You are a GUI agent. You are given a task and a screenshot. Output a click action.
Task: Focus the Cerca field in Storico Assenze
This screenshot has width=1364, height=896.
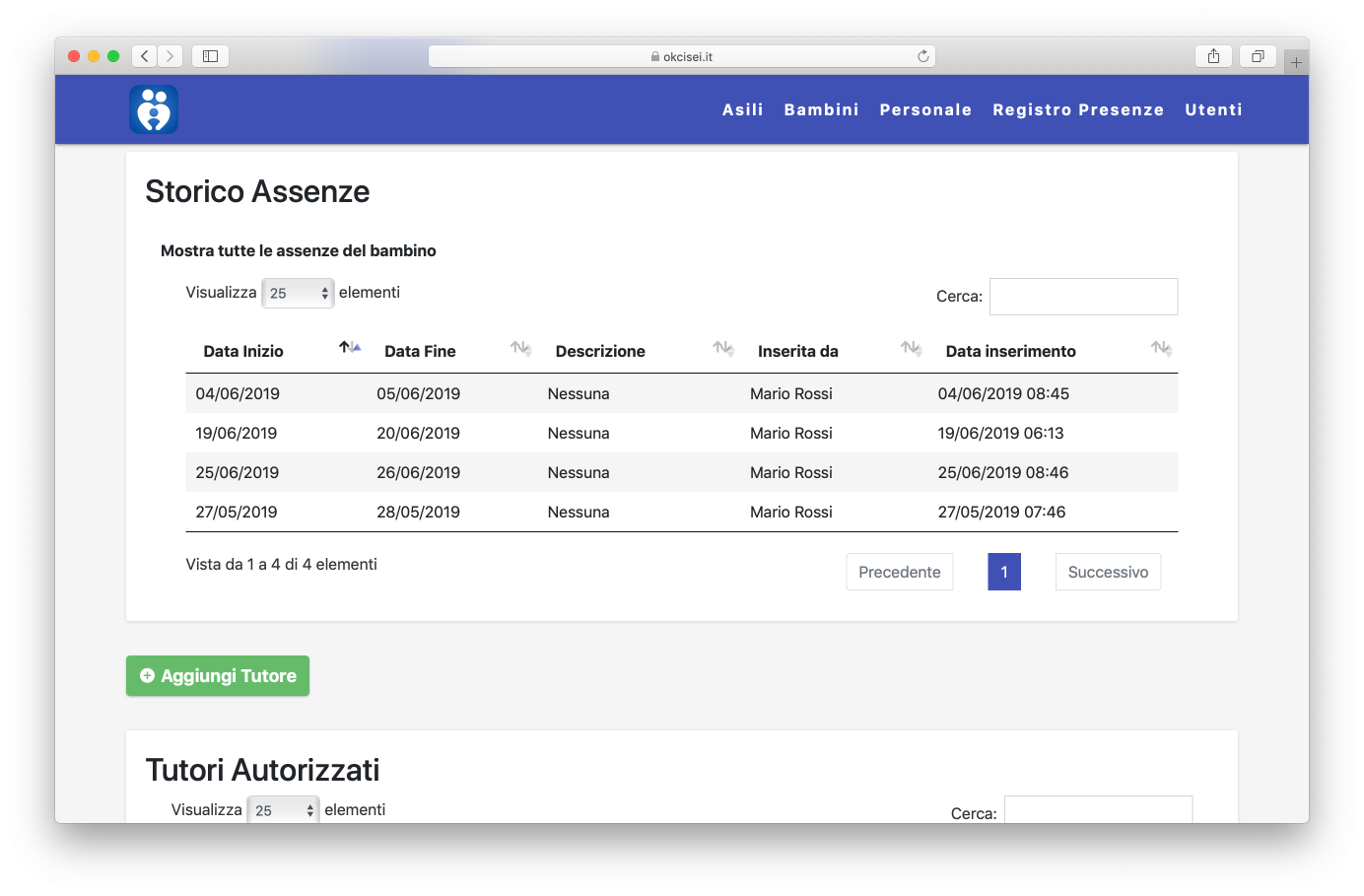pos(1083,297)
